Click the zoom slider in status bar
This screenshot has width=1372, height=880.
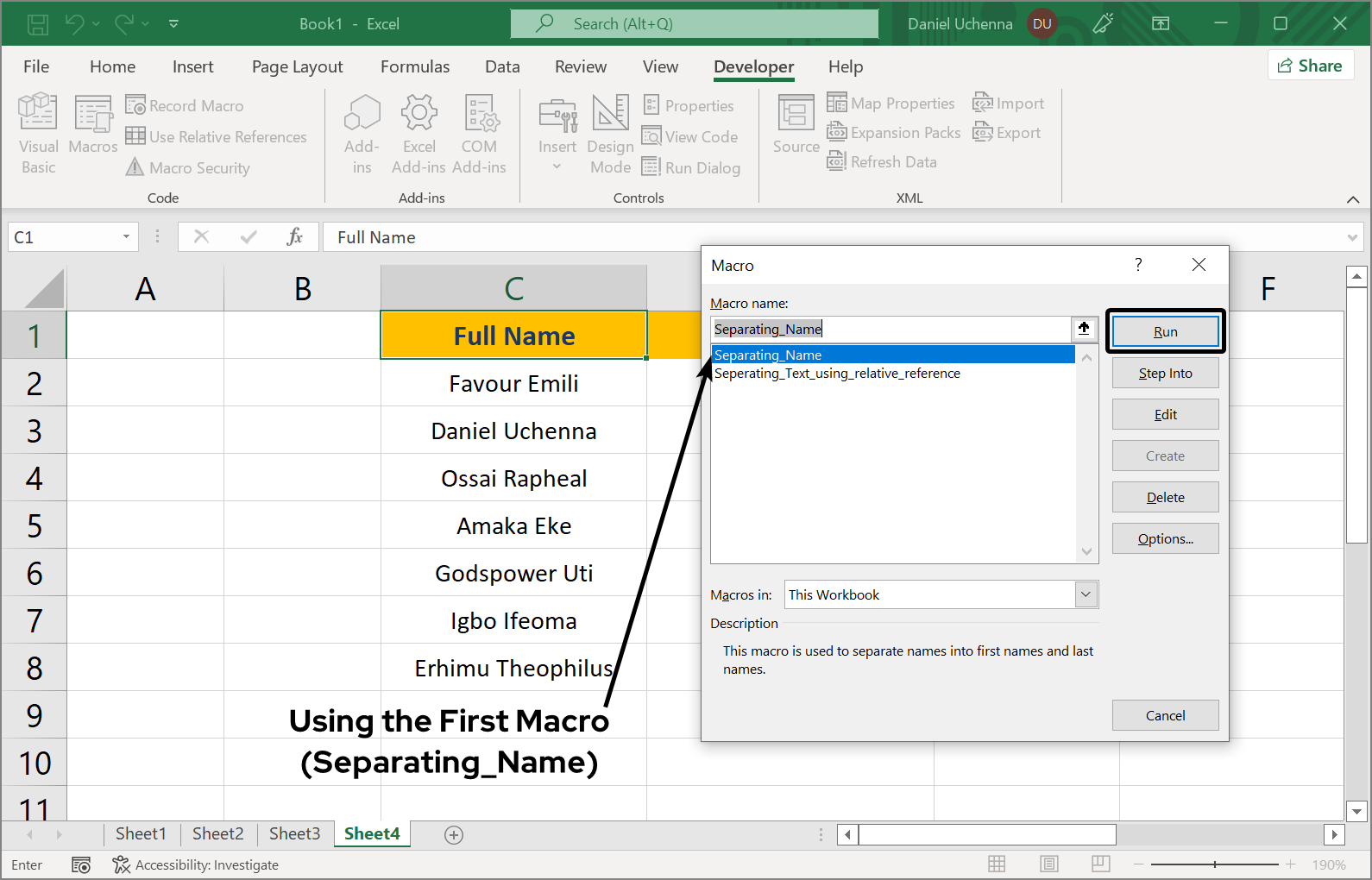pos(1214,864)
